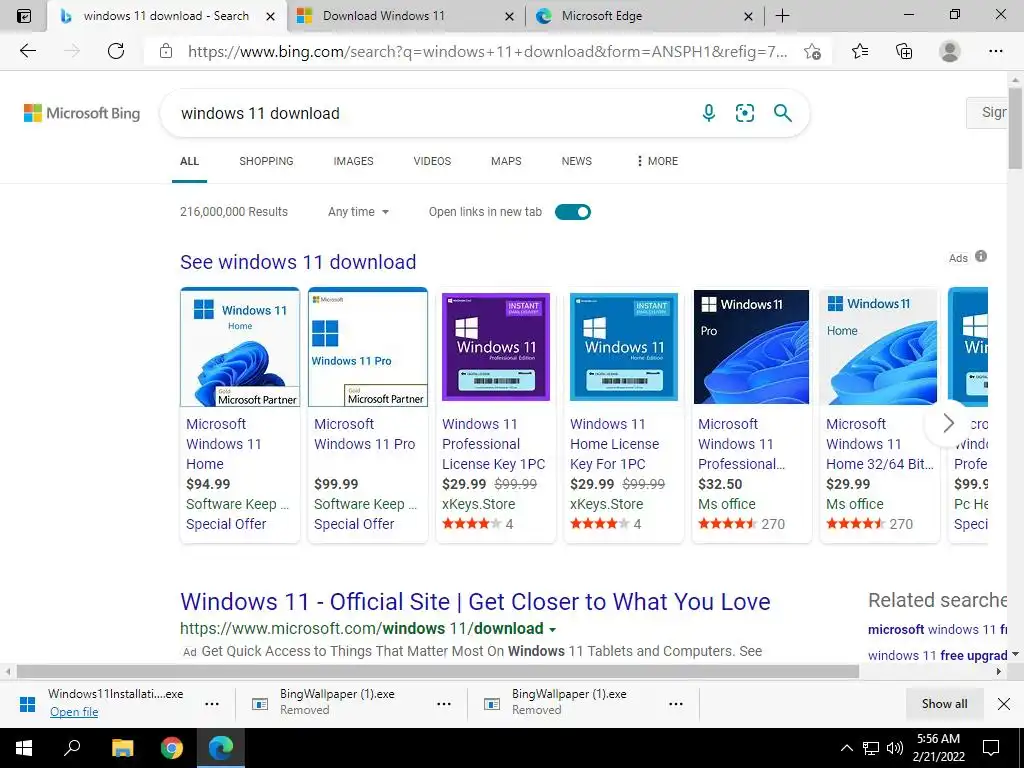This screenshot has width=1024, height=768.
Task: Click the browser address bar
Action: [487, 51]
